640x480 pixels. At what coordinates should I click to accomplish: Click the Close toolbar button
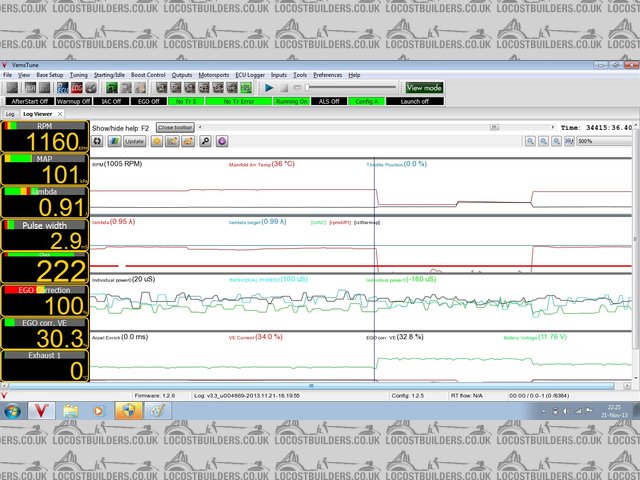pos(175,128)
